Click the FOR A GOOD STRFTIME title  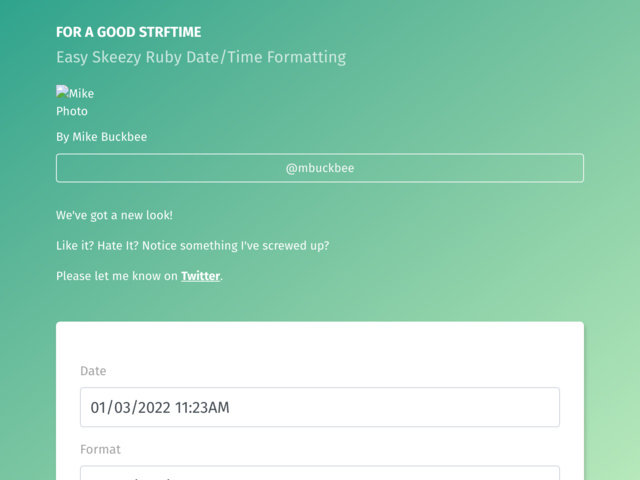(x=129, y=32)
